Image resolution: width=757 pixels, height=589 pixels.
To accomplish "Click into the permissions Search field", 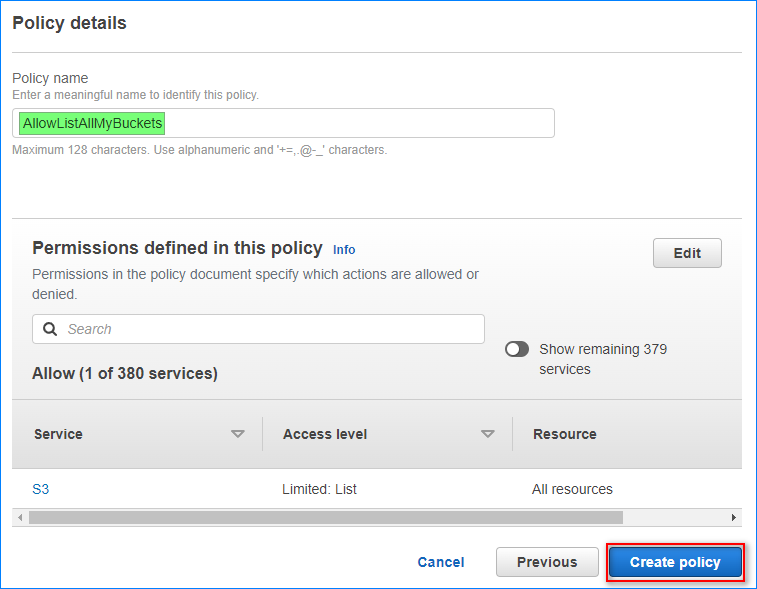I will [x=270, y=329].
